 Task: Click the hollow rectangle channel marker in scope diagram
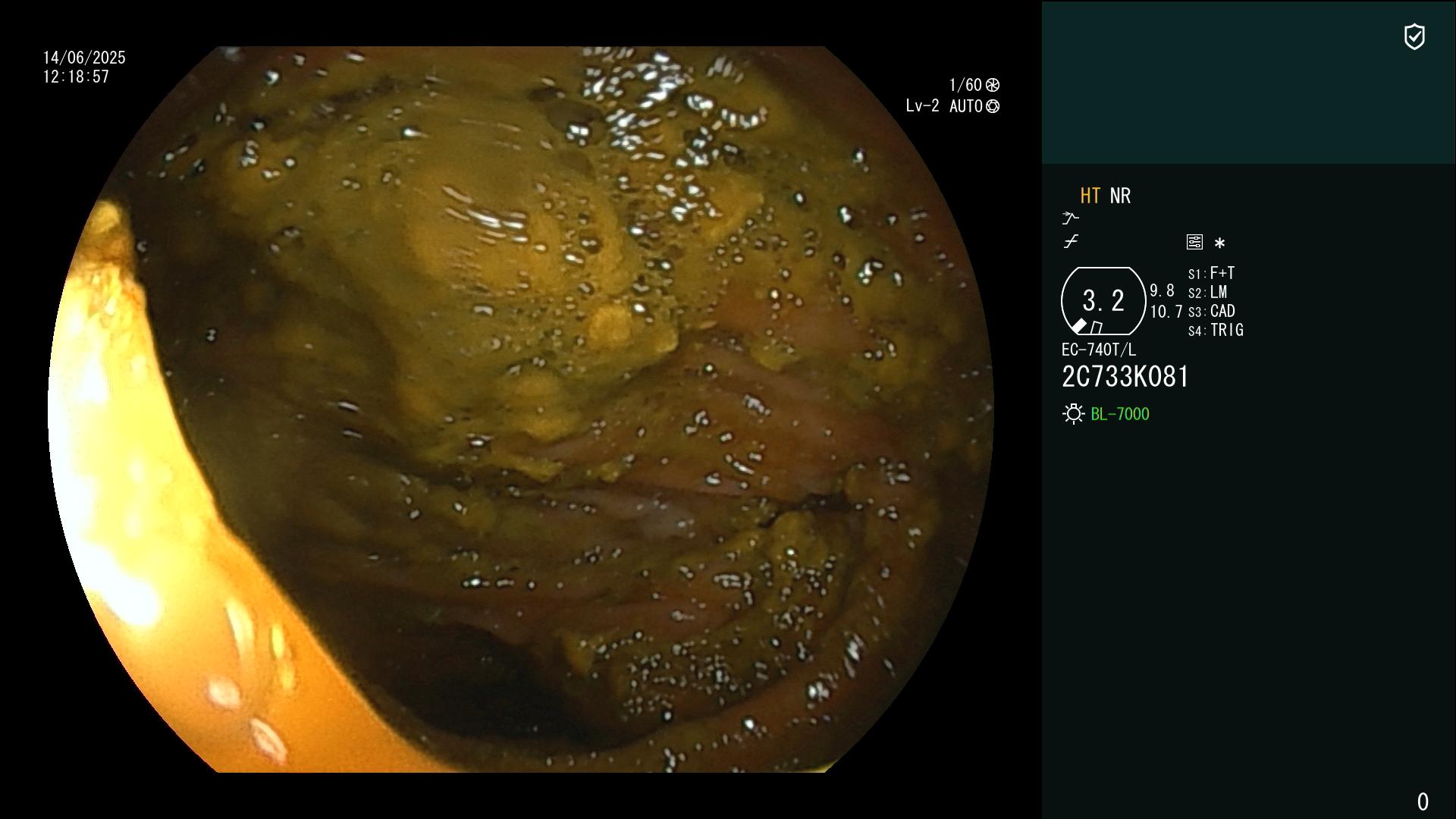pos(1097,328)
